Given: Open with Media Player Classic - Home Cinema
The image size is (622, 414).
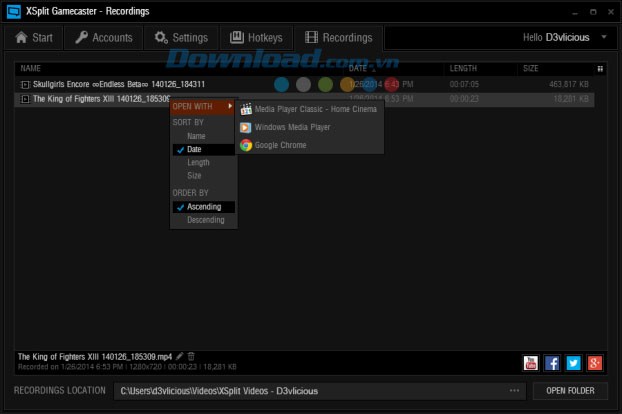Looking at the screenshot, I should point(310,109).
